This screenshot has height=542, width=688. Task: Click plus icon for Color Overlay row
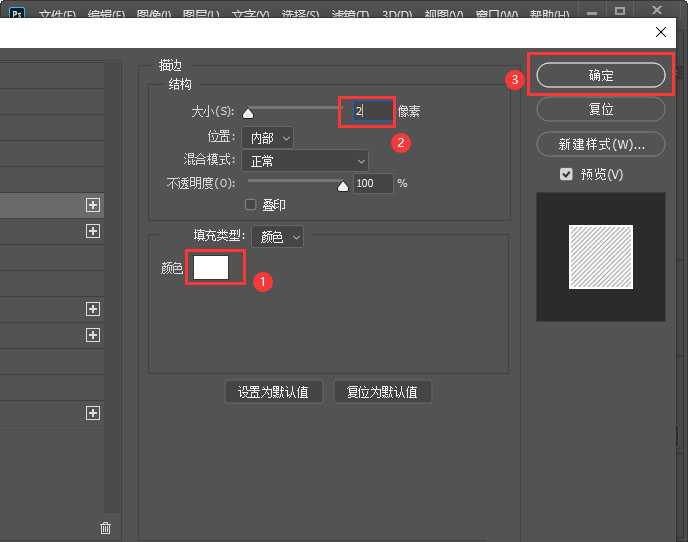[x=93, y=310]
